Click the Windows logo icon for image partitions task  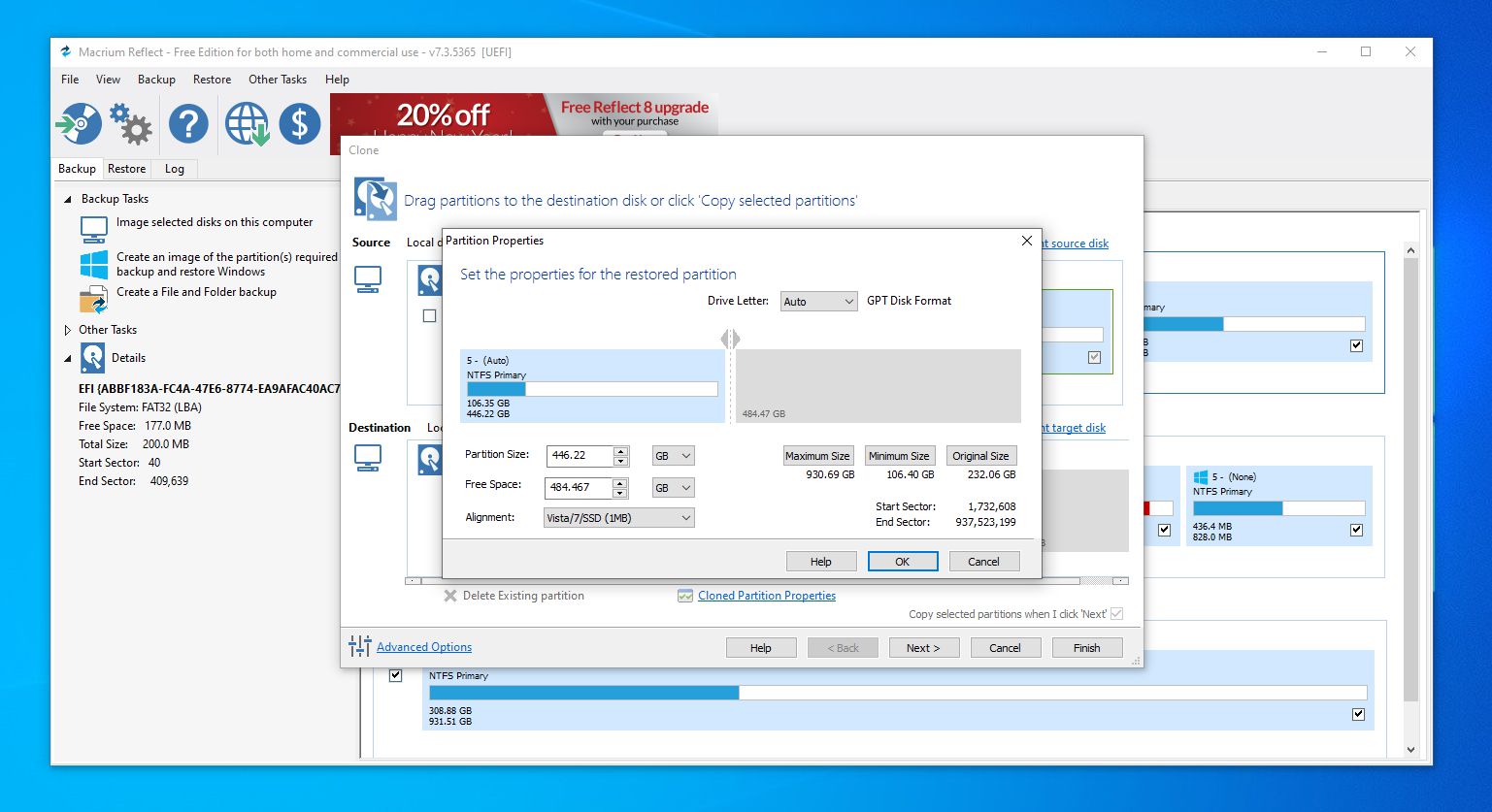[94, 264]
